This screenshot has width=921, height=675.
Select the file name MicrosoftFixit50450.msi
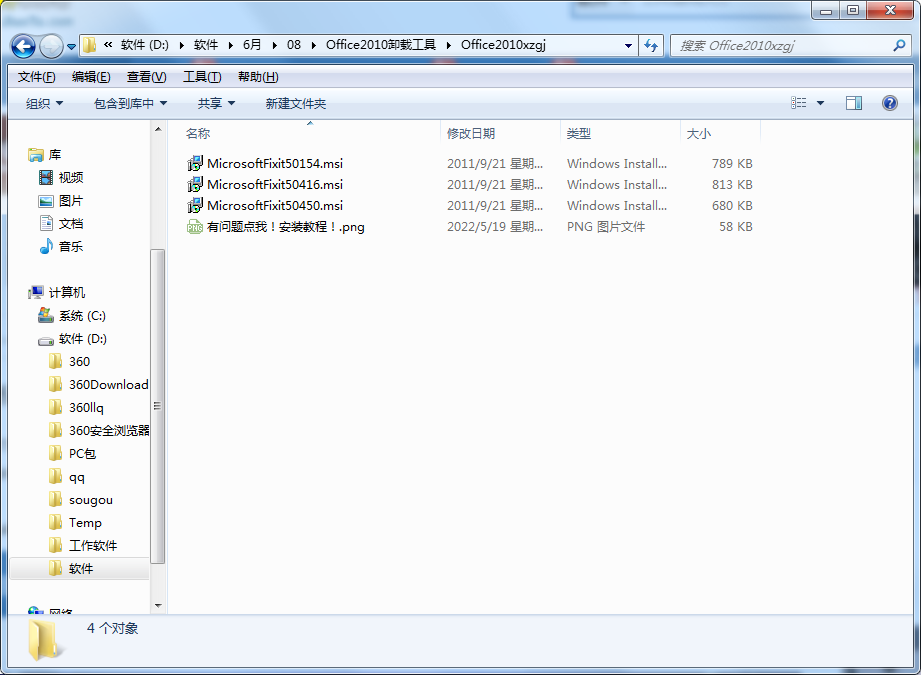coord(275,206)
